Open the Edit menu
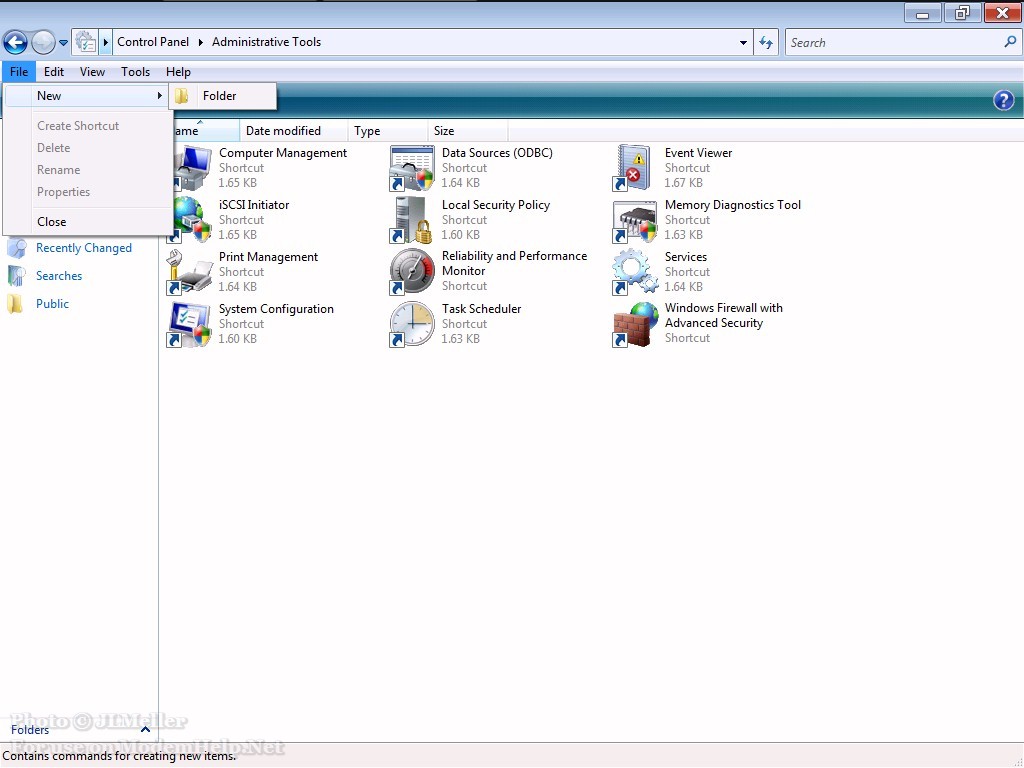This screenshot has height=768, width=1024. click(x=54, y=72)
